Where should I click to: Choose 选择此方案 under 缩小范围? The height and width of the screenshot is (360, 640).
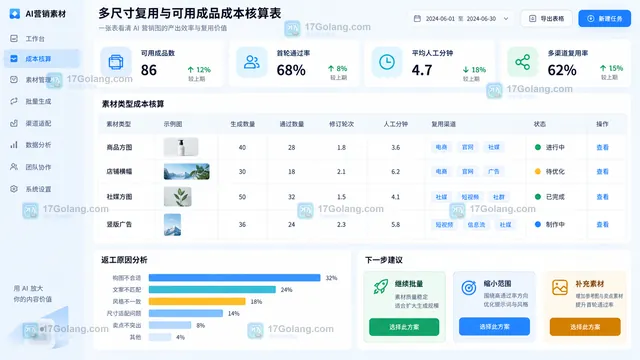494,327
